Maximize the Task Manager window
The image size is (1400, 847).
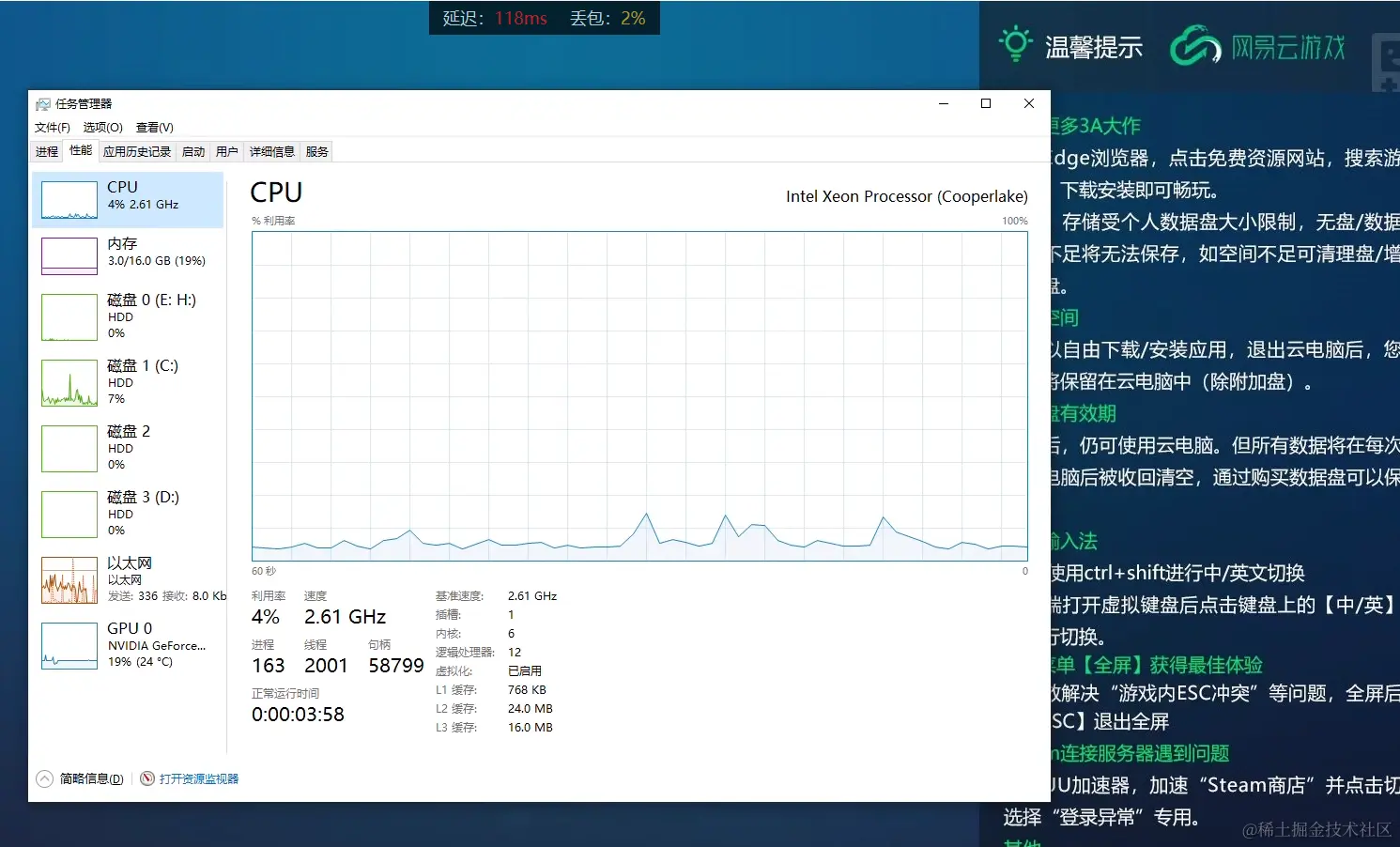coord(986,103)
